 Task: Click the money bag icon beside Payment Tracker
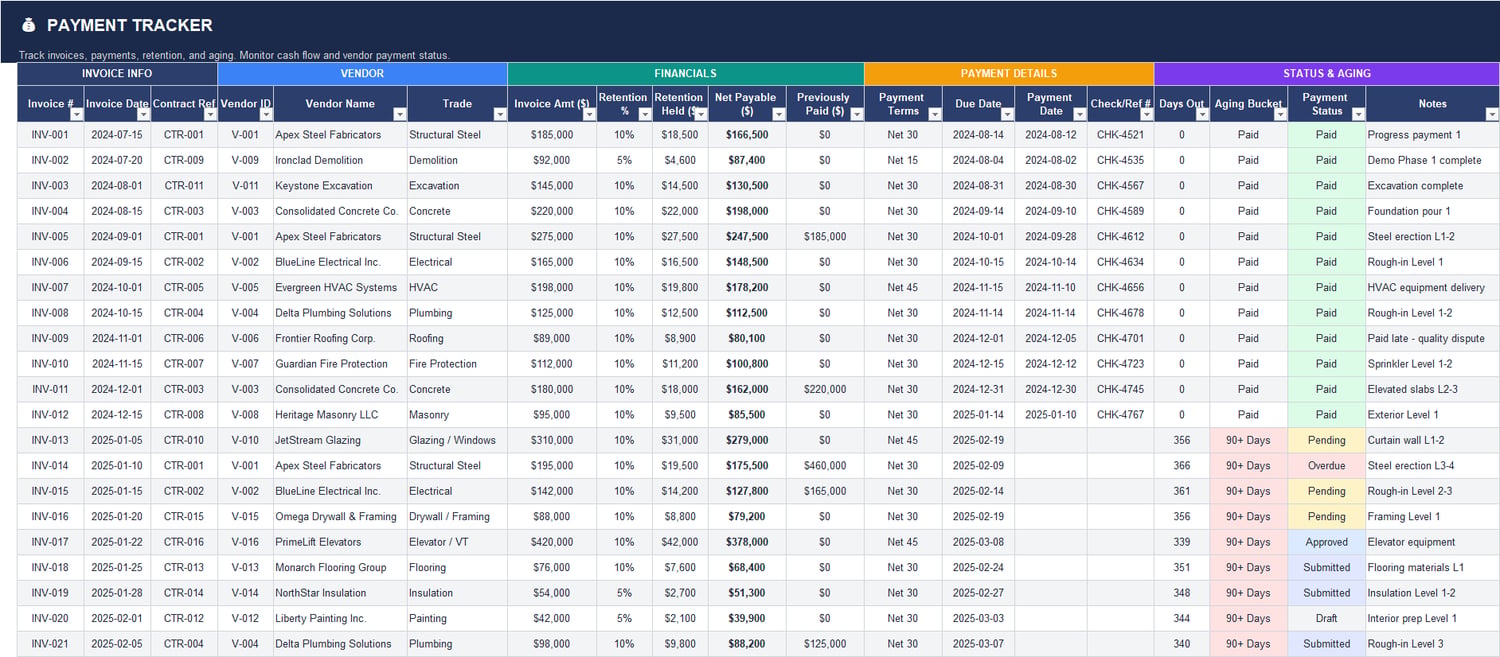pyautogui.click(x=28, y=25)
